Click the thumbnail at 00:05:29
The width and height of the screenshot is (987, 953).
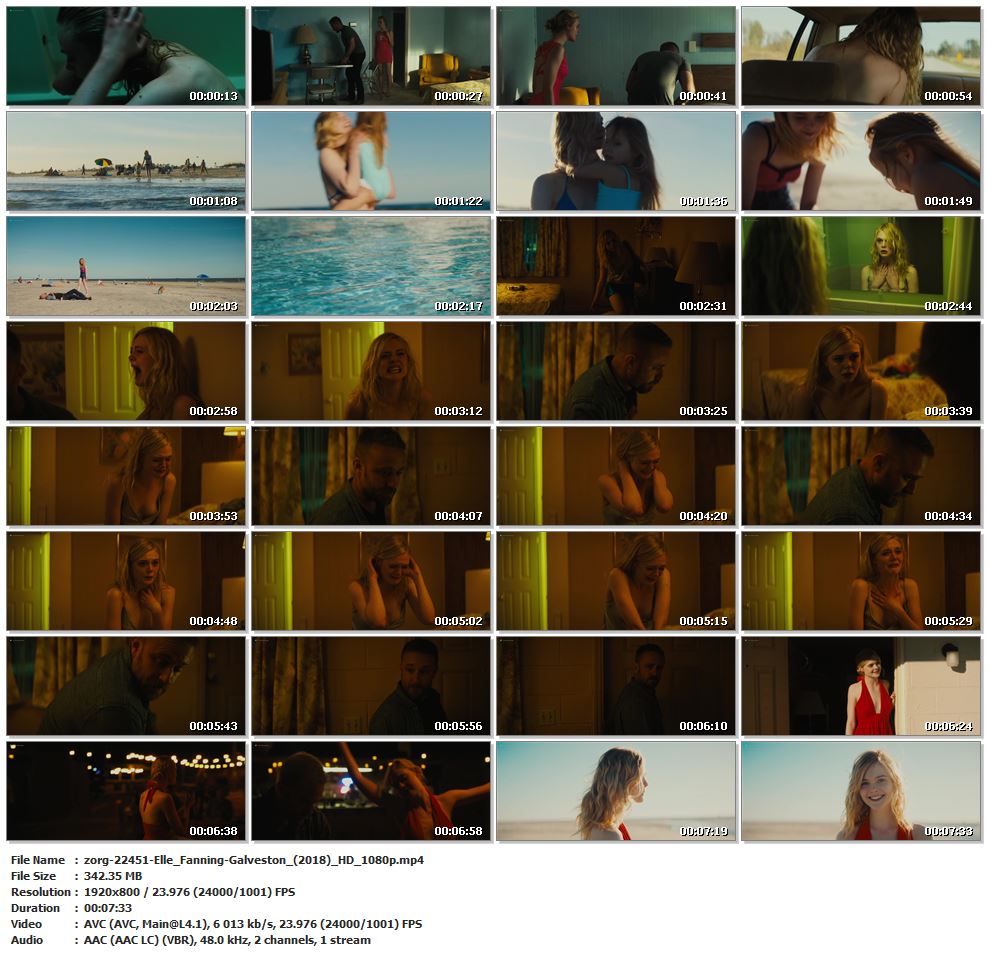(860, 581)
